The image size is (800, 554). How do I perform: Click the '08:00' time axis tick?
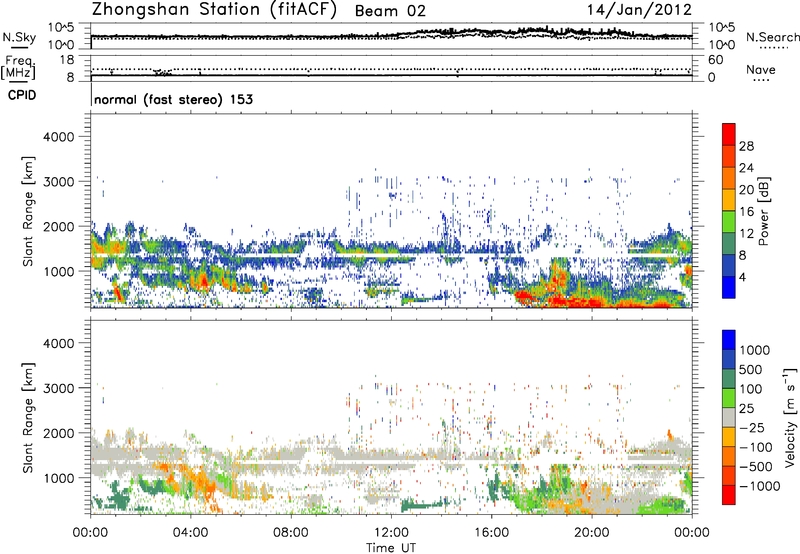tap(291, 533)
